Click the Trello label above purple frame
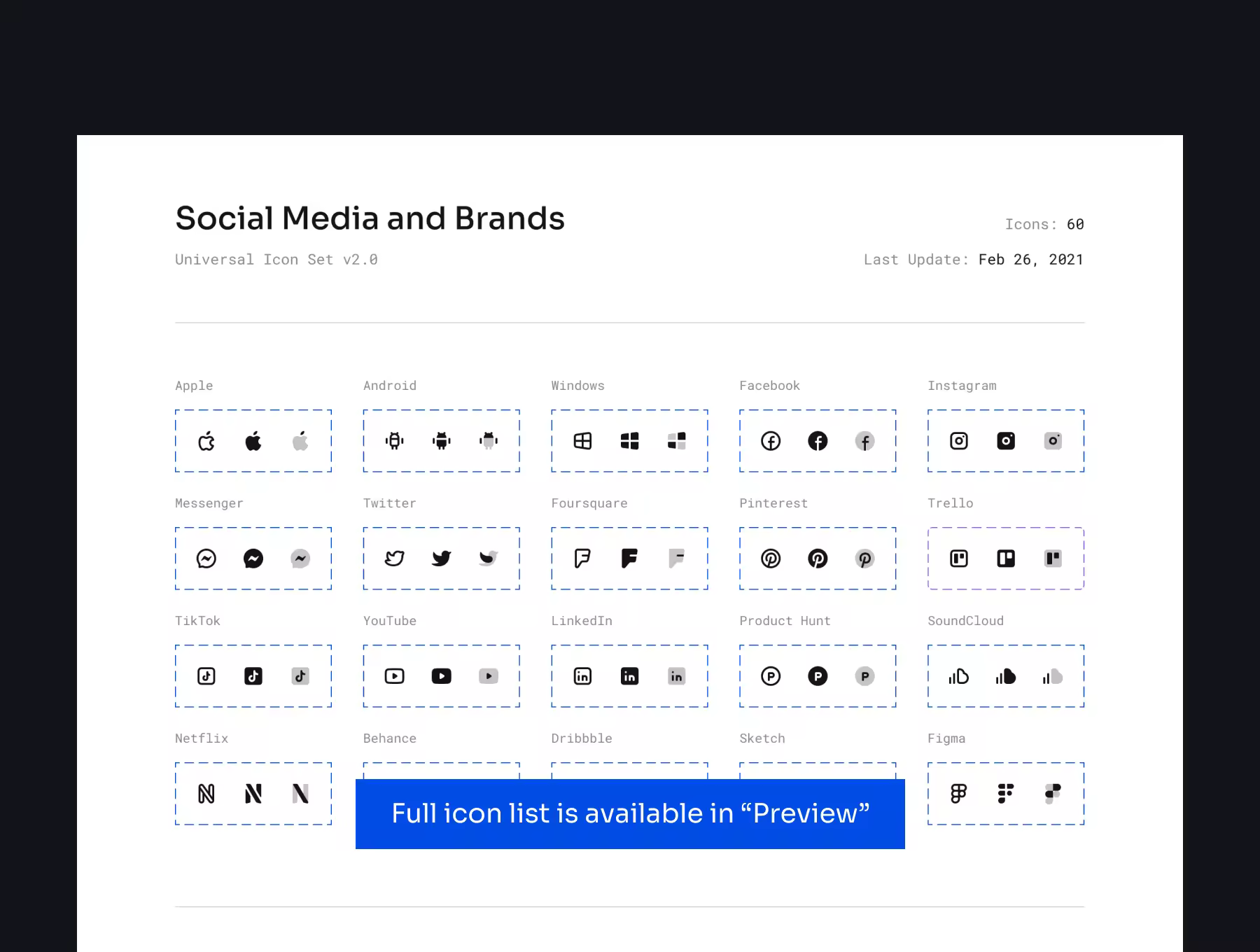This screenshot has width=1260, height=952. pos(951,503)
